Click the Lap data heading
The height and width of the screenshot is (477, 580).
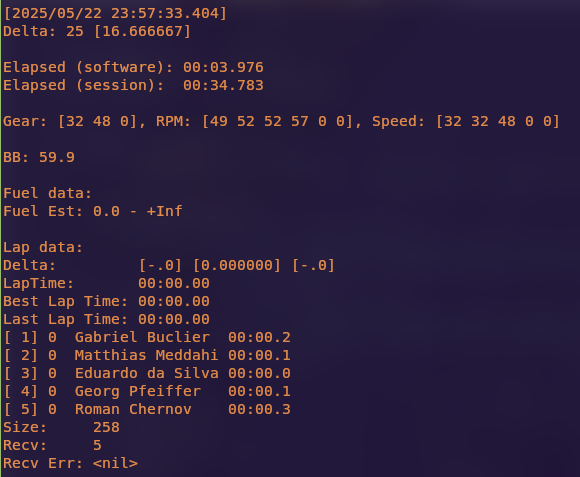point(43,247)
